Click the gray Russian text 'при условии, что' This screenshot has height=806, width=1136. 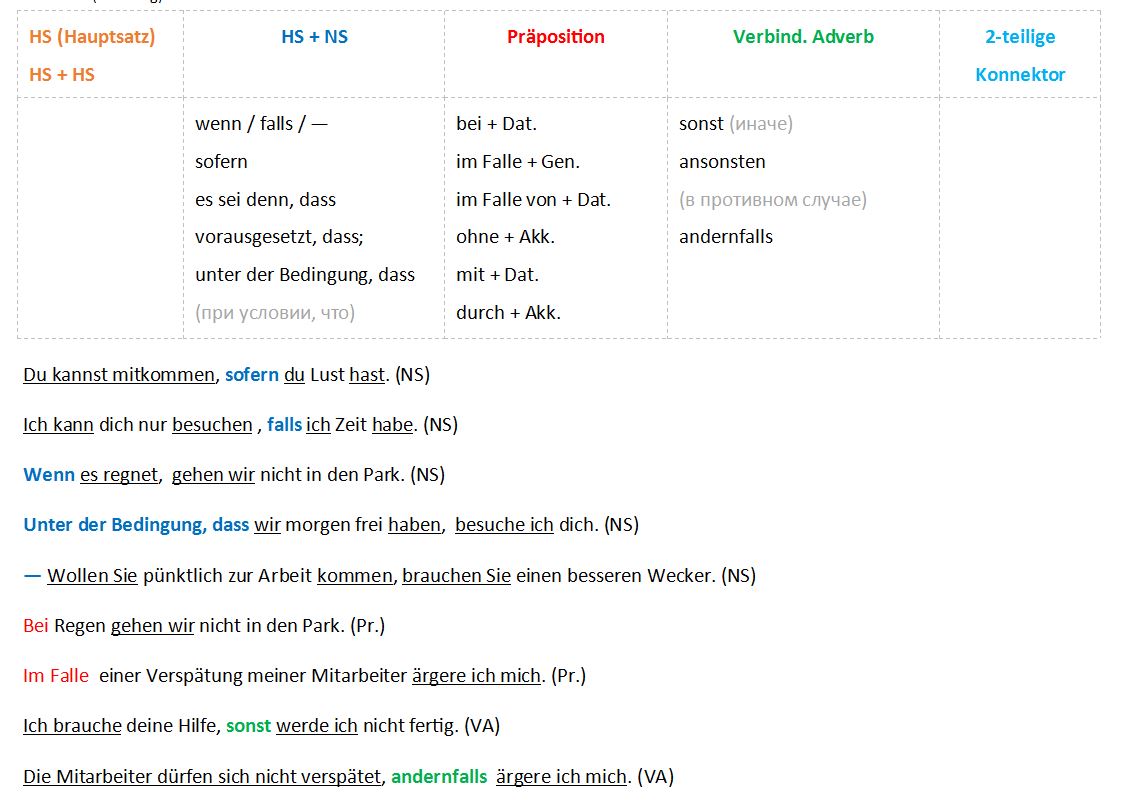pyautogui.click(x=275, y=313)
